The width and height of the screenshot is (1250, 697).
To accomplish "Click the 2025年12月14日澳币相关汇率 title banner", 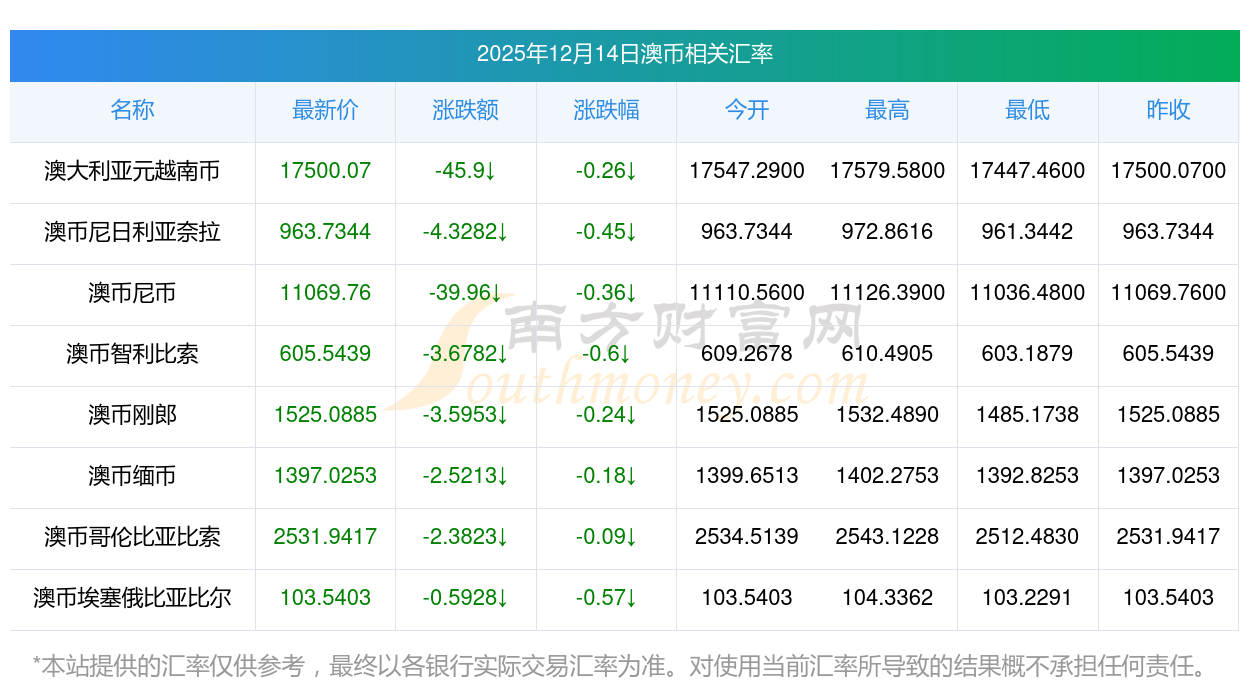I will (624, 54).
